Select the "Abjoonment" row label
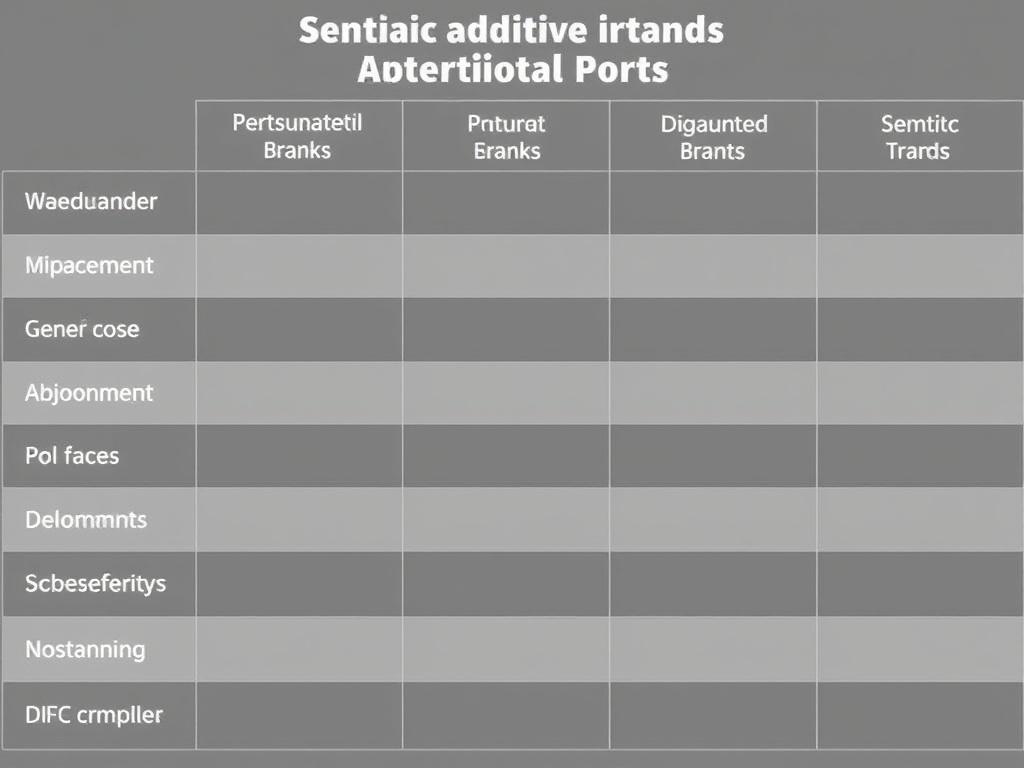The width and height of the screenshot is (1024, 768). click(x=89, y=393)
